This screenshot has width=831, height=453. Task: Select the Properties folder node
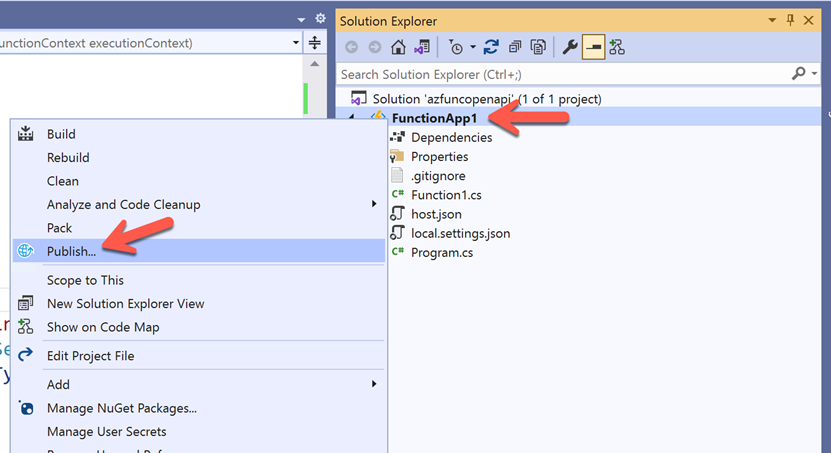[x=439, y=156]
